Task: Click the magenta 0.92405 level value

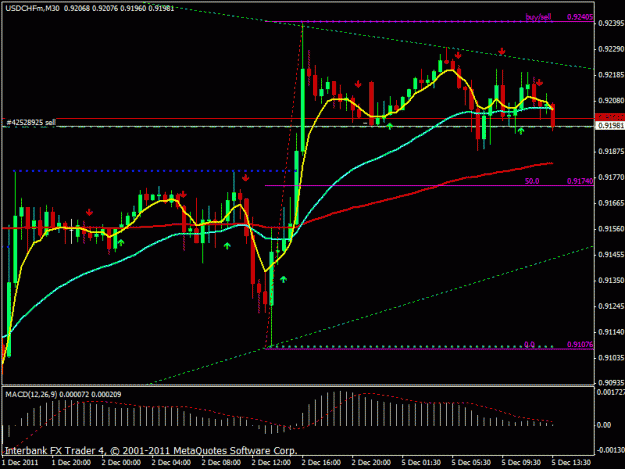Action: [580, 17]
